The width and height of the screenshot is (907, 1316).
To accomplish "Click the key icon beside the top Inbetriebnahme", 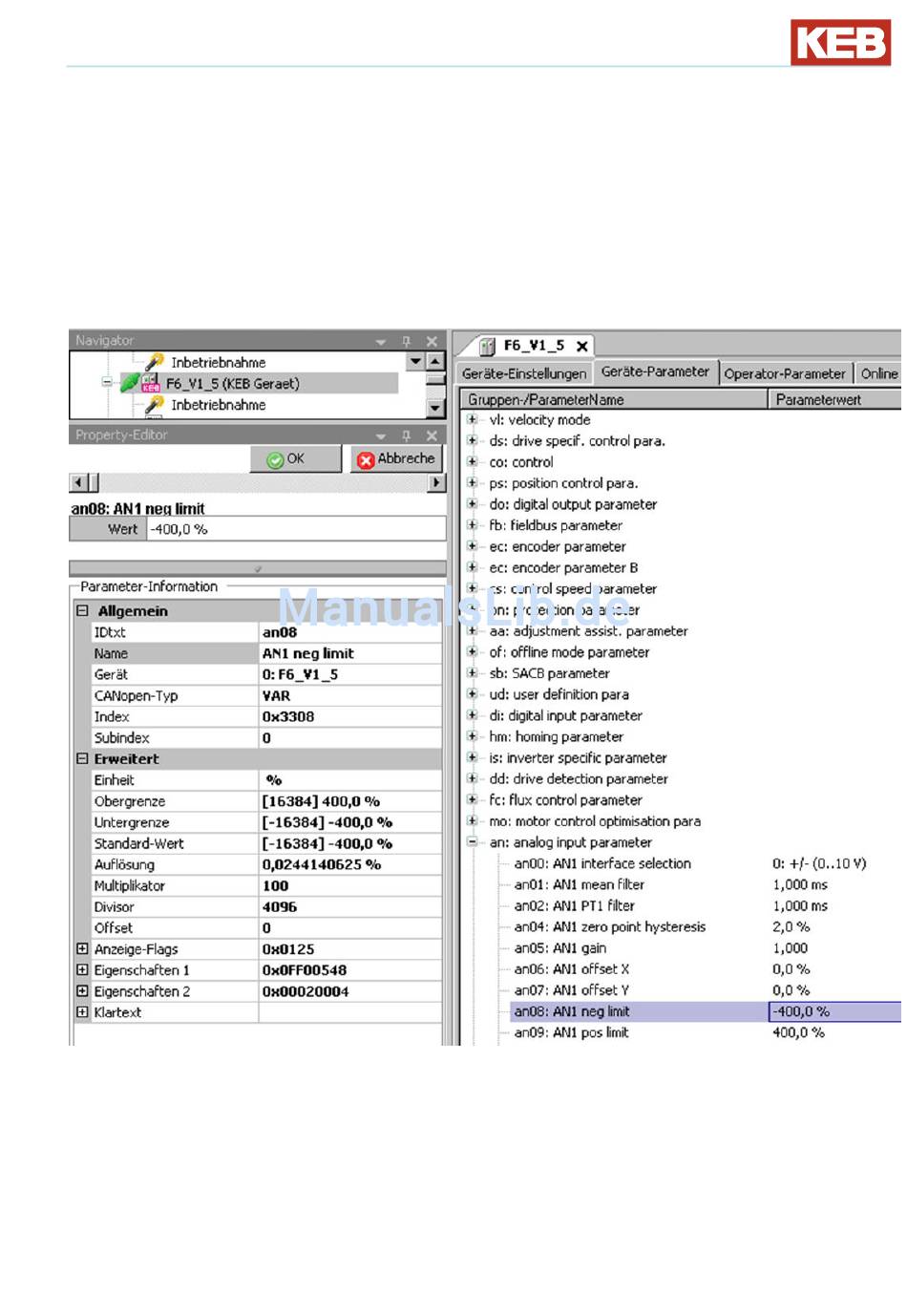I will (154, 362).
